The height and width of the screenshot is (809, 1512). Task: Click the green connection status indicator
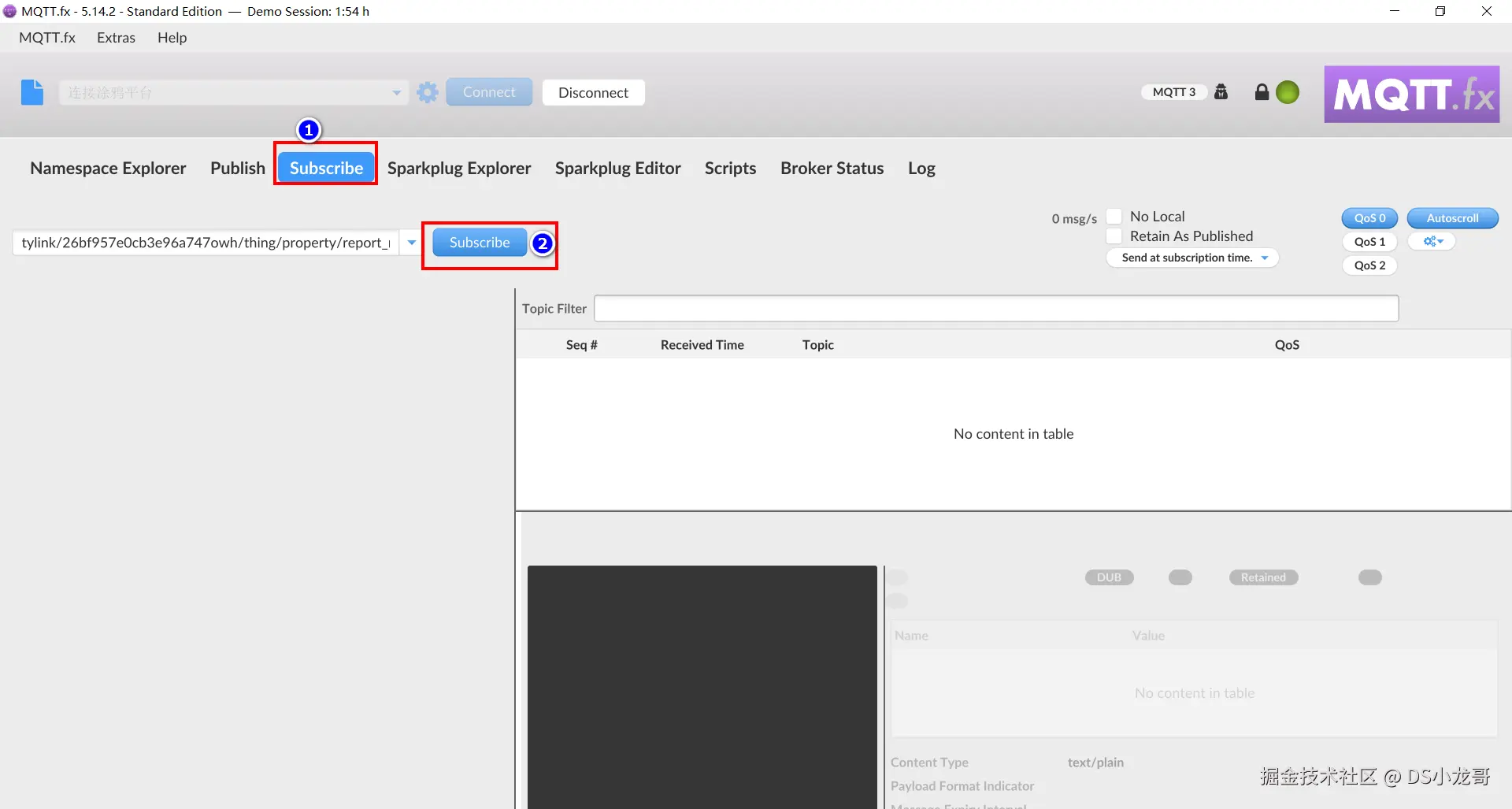1288,92
